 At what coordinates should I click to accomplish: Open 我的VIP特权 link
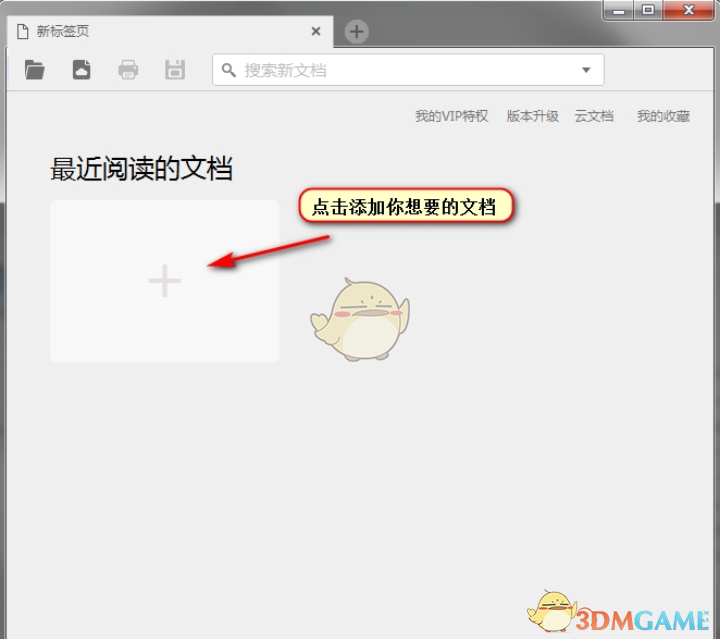point(451,116)
